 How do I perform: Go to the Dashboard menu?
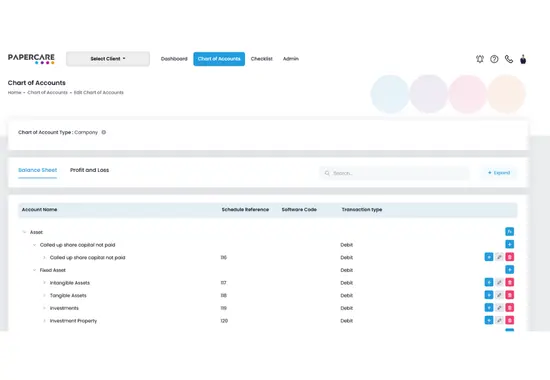174,59
